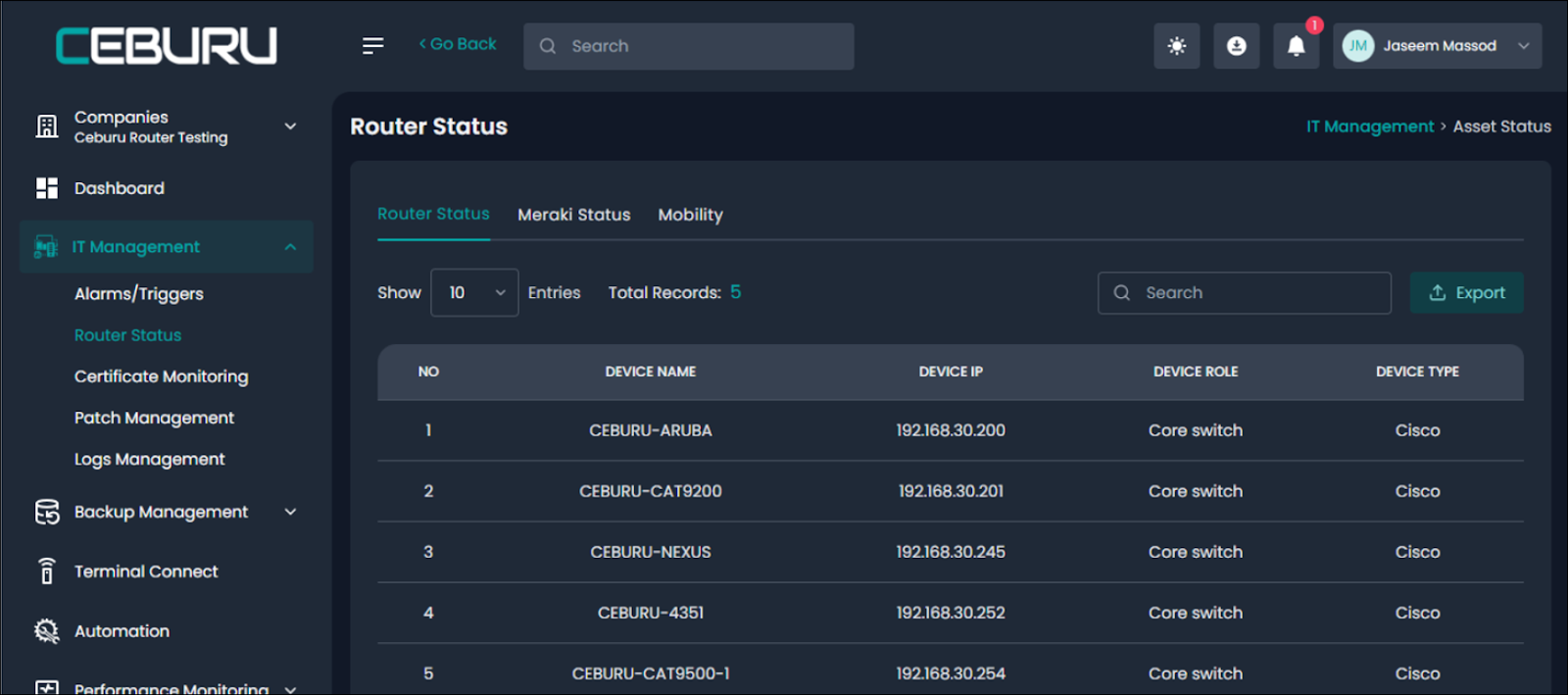
Task: Click the Automation gear icon
Action: pyautogui.click(x=47, y=631)
